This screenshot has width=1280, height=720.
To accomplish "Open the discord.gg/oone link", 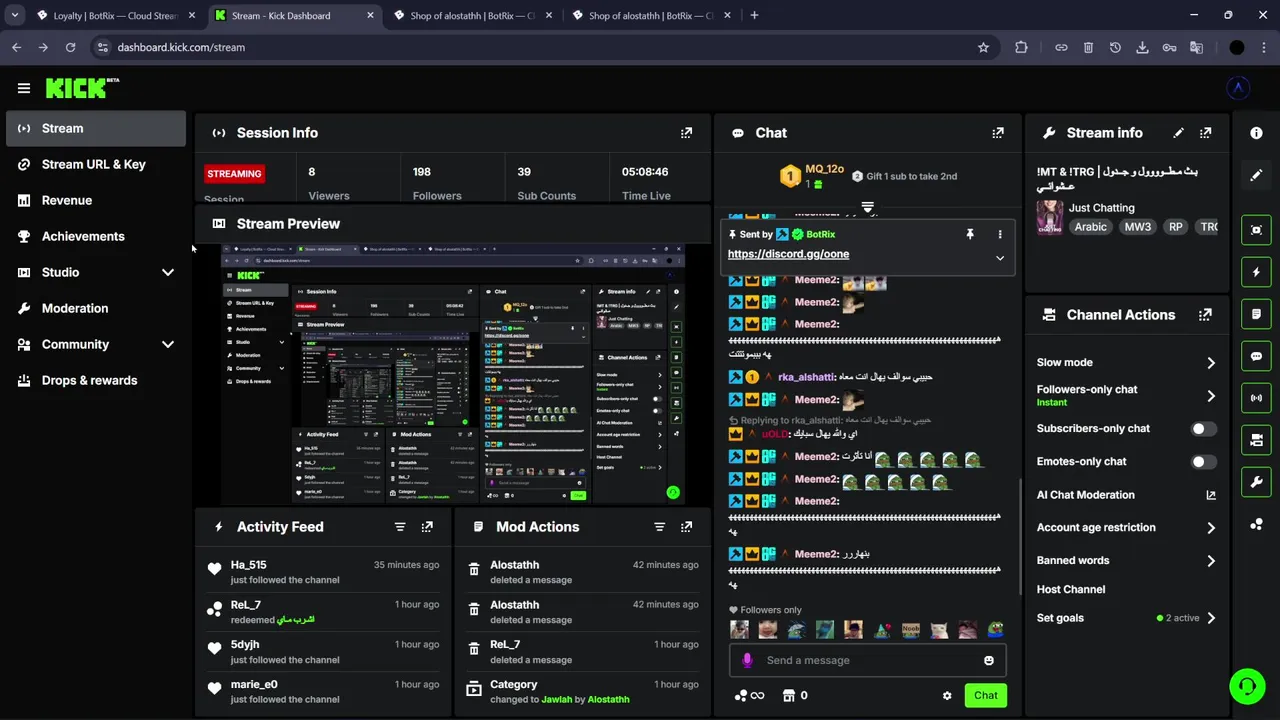I will click(788, 254).
